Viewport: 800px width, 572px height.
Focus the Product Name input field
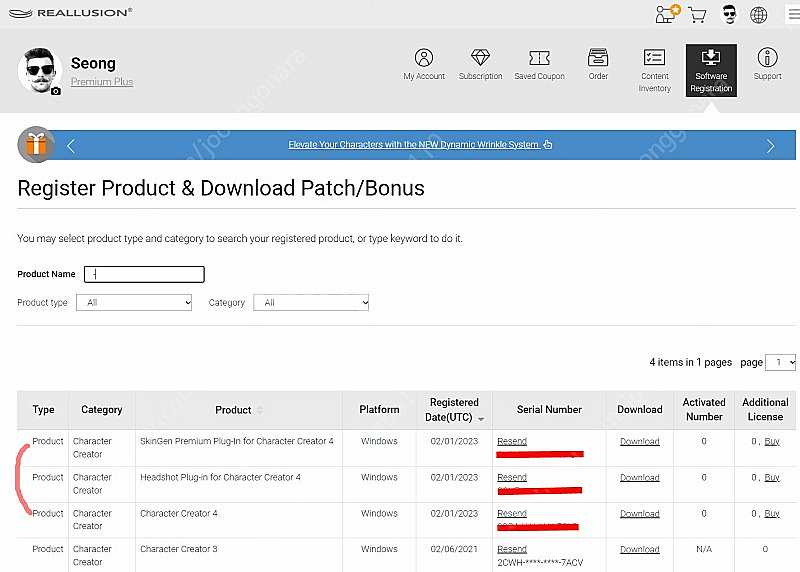point(144,275)
